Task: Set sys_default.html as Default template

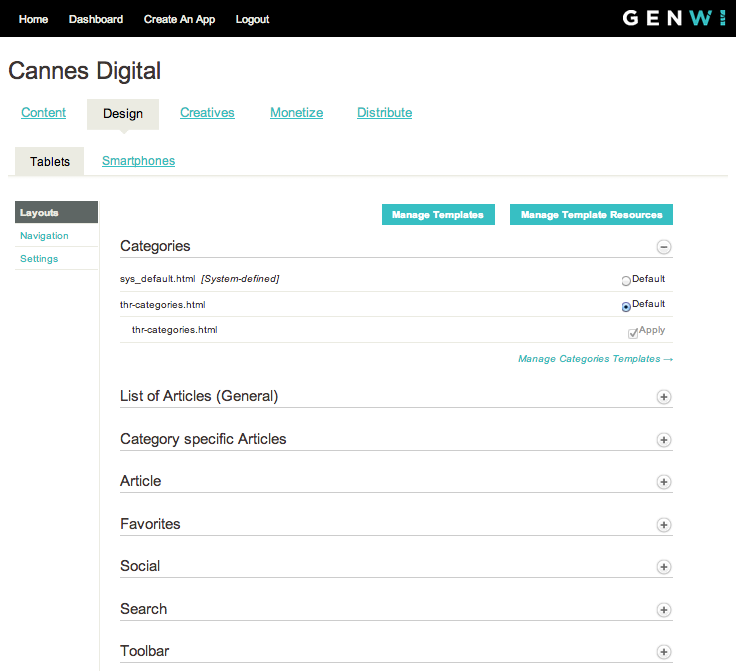Action: (x=626, y=281)
